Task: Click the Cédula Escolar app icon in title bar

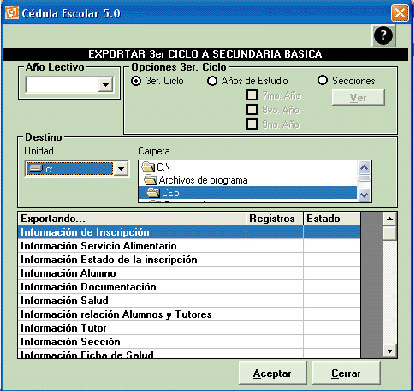Action: pos(11,13)
